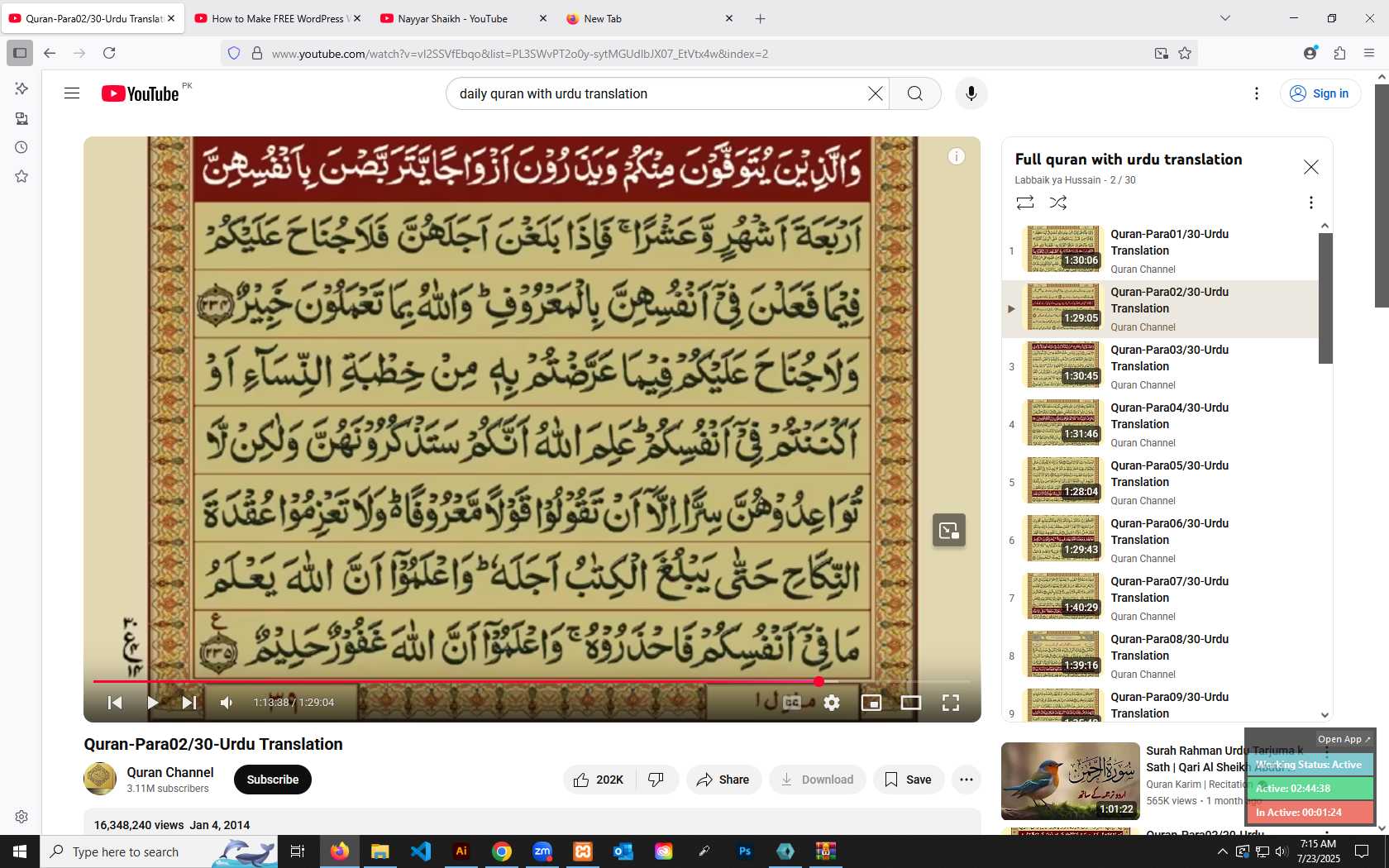1389x868 pixels.
Task: Open App in tracker widget
Action: click(x=1344, y=739)
